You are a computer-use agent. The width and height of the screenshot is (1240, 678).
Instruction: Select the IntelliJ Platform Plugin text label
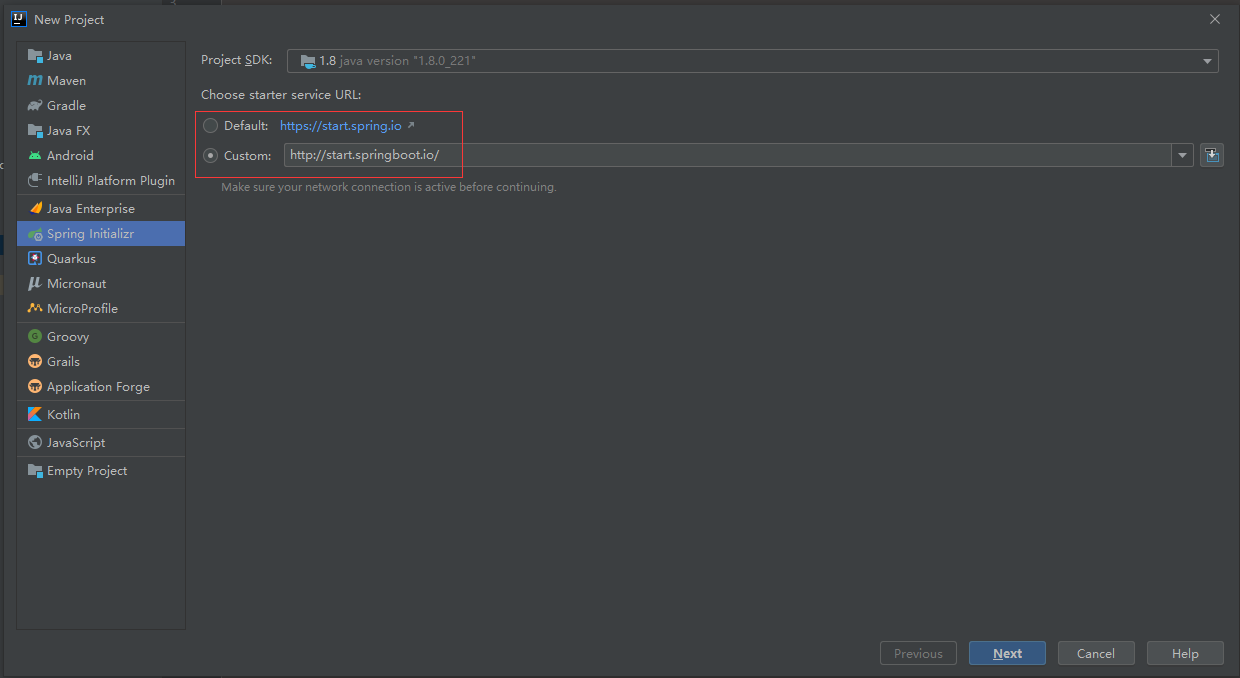(111, 181)
